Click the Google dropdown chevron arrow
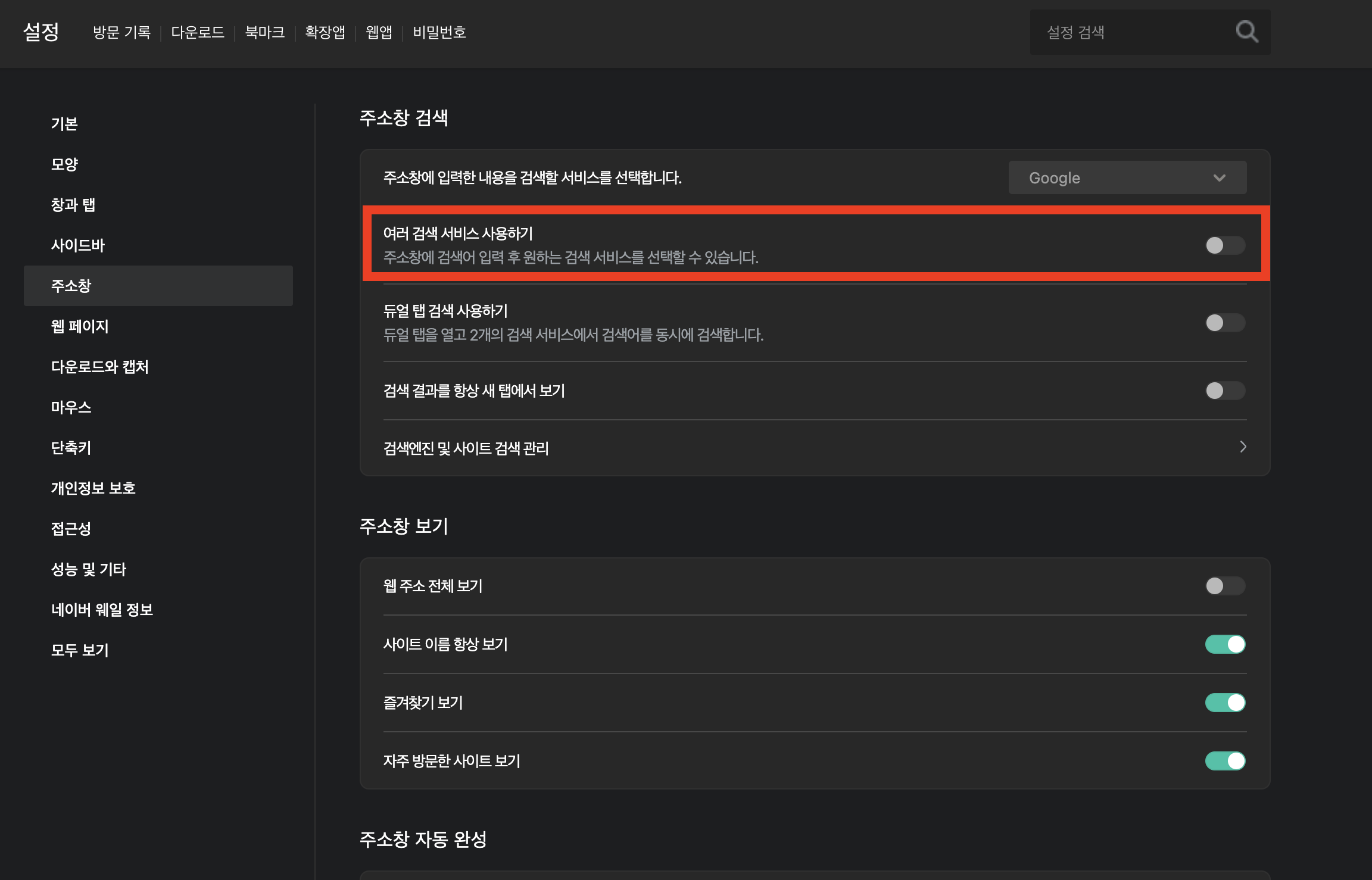The width and height of the screenshot is (1372, 880). pos(1219,178)
